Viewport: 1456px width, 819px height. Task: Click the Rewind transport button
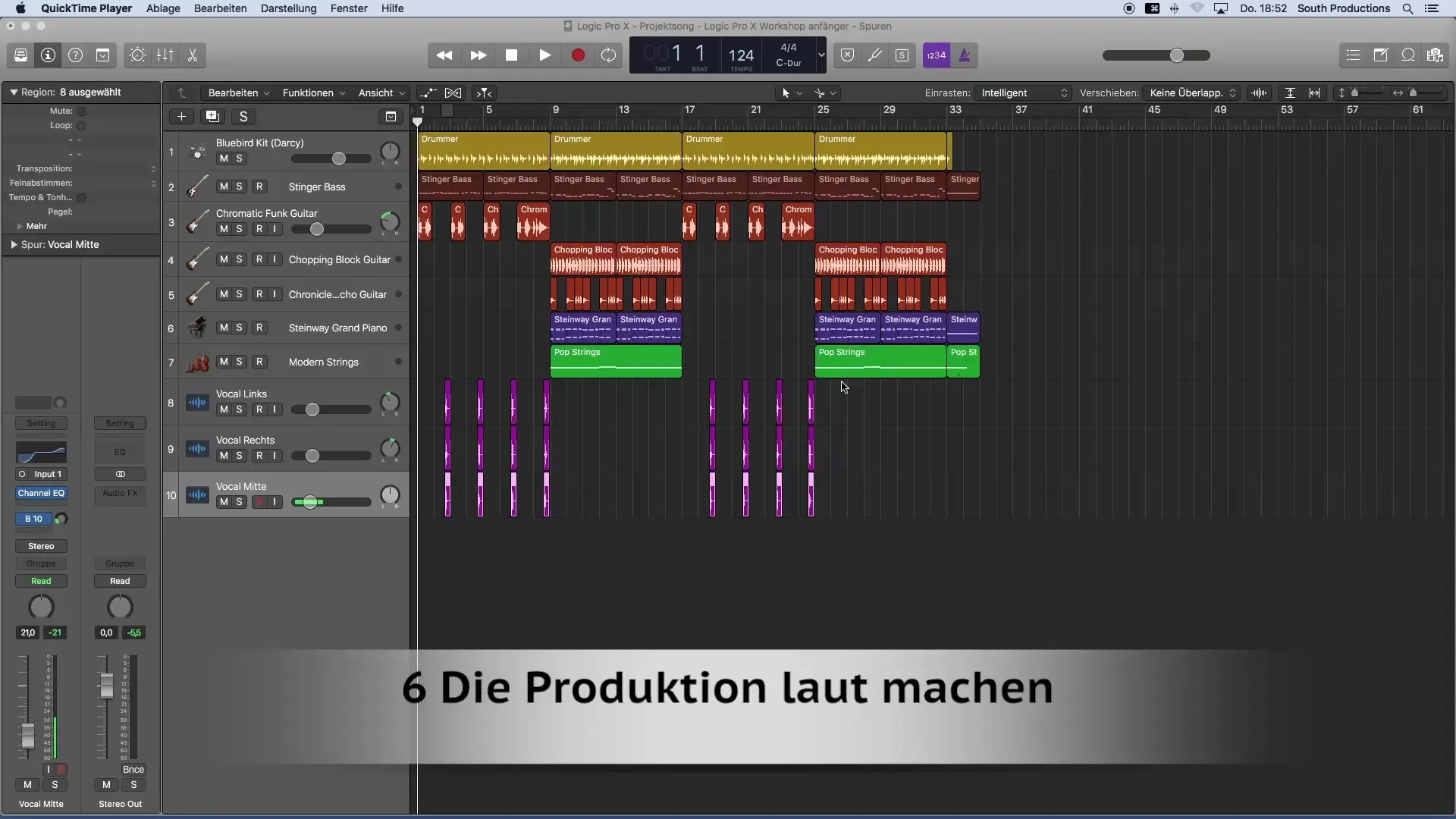(x=444, y=55)
